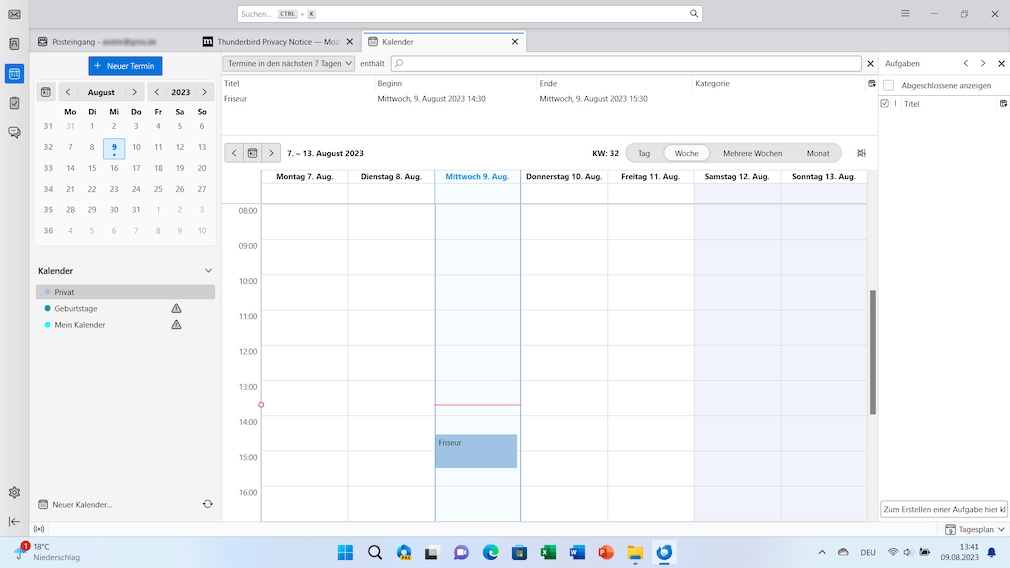Screen dimensions: 1010x568
Task: Open Settings gear in sidebar
Action: coord(14,492)
